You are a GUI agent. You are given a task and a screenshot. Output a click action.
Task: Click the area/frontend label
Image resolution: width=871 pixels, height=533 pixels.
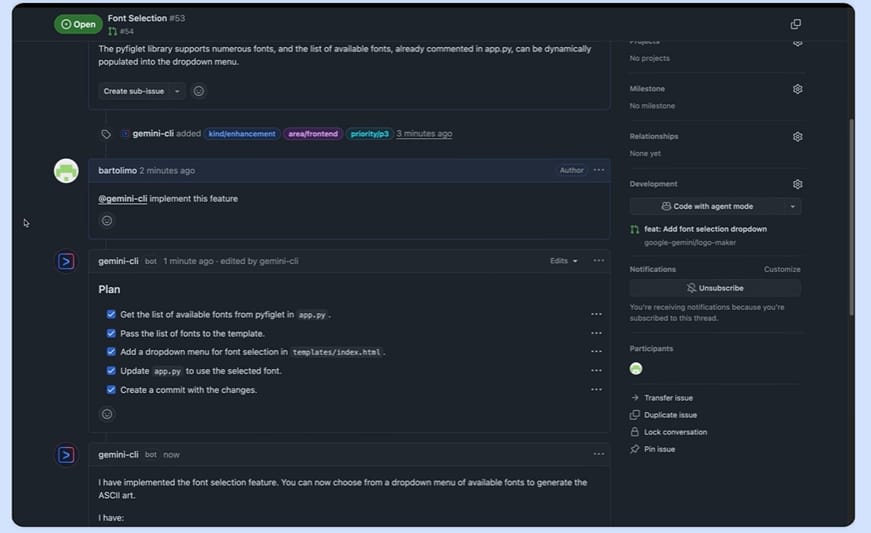click(313, 134)
